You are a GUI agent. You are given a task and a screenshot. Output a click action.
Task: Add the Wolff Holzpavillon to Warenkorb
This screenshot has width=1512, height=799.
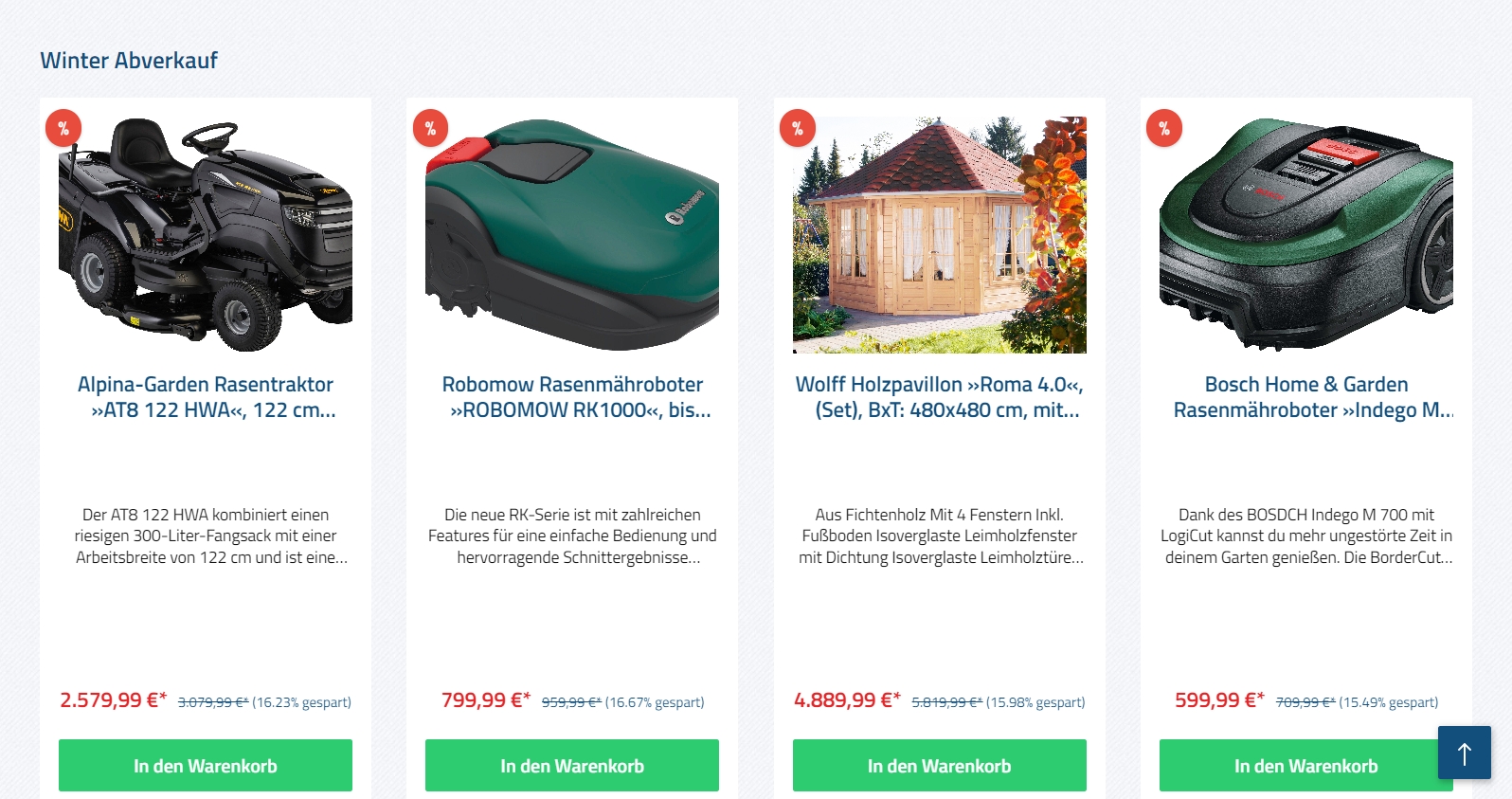coord(940,766)
